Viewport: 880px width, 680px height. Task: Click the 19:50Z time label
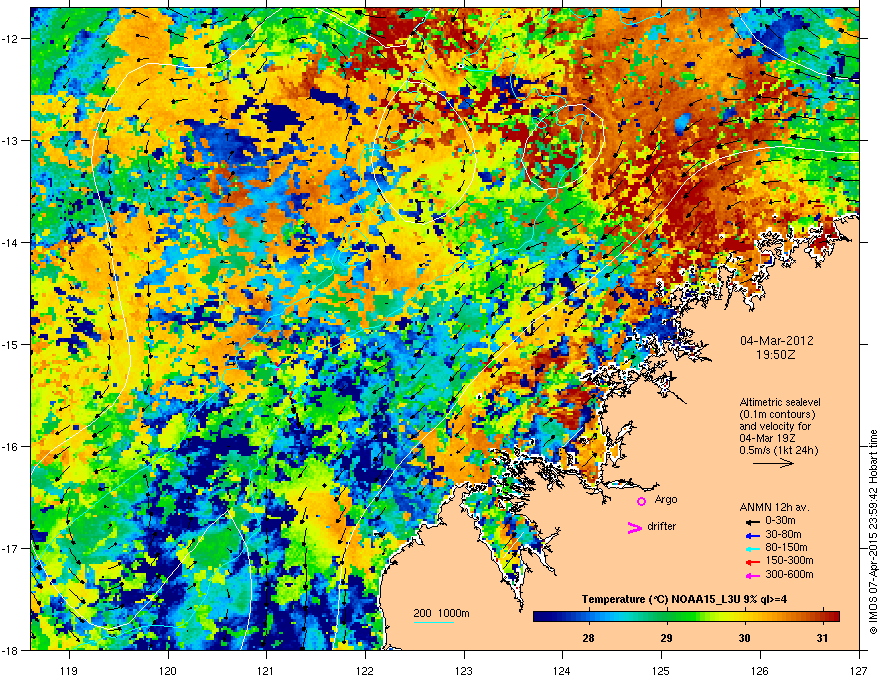tap(776, 355)
